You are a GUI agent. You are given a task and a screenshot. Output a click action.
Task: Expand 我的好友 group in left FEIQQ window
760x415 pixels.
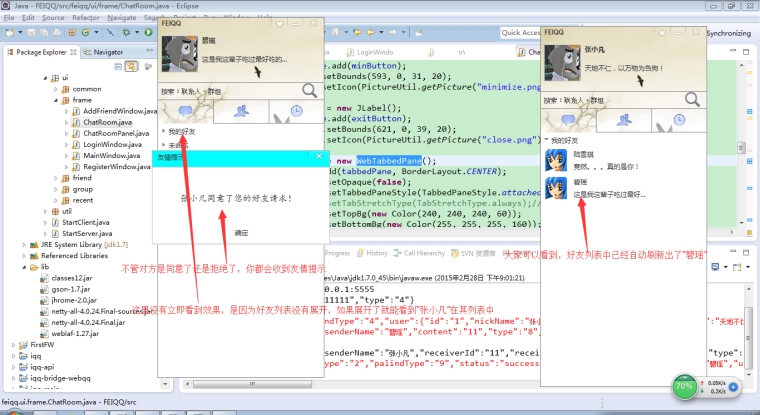[164, 131]
